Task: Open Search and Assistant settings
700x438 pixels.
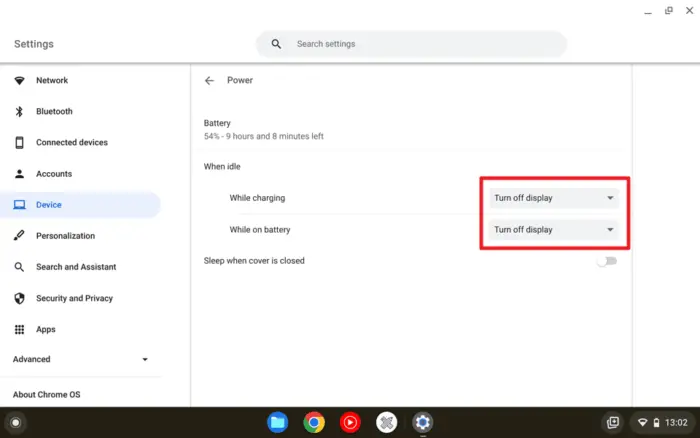Action: (x=80, y=267)
